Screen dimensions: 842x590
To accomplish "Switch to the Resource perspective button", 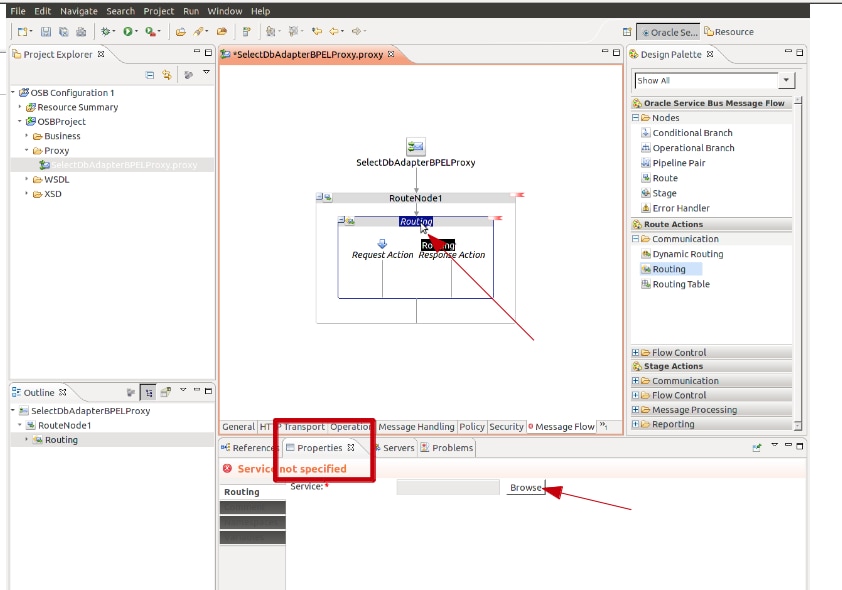I will coord(729,32).
